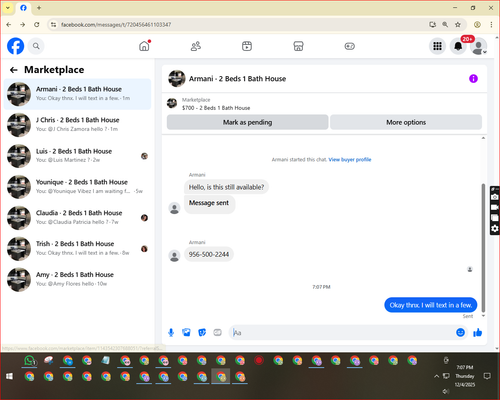Screen dimensions: 500x400
Task: Reload the page with the refresh icon
Action: (37, 25)
